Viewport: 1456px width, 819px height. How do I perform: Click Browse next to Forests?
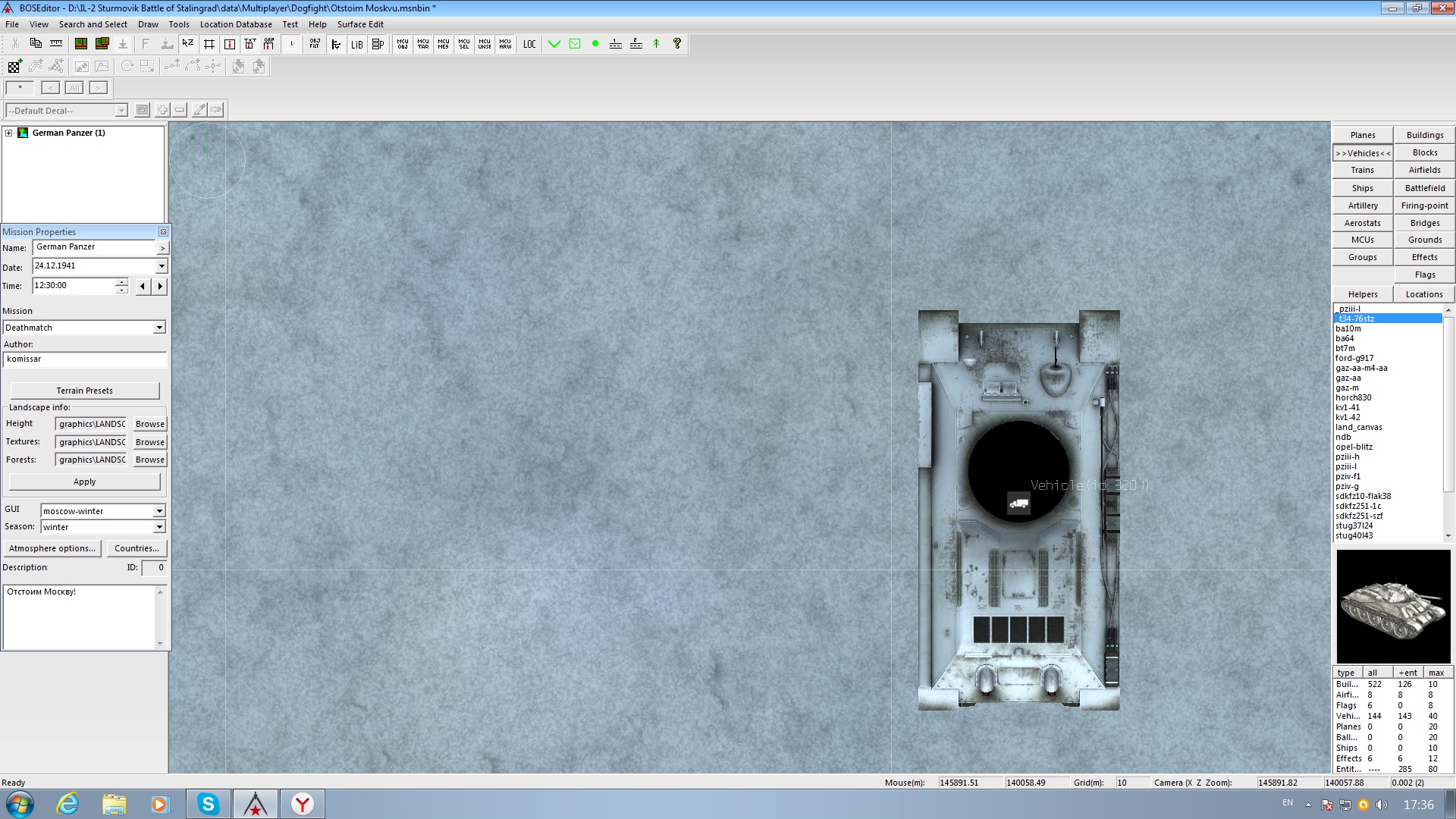[x=149, y=460]
